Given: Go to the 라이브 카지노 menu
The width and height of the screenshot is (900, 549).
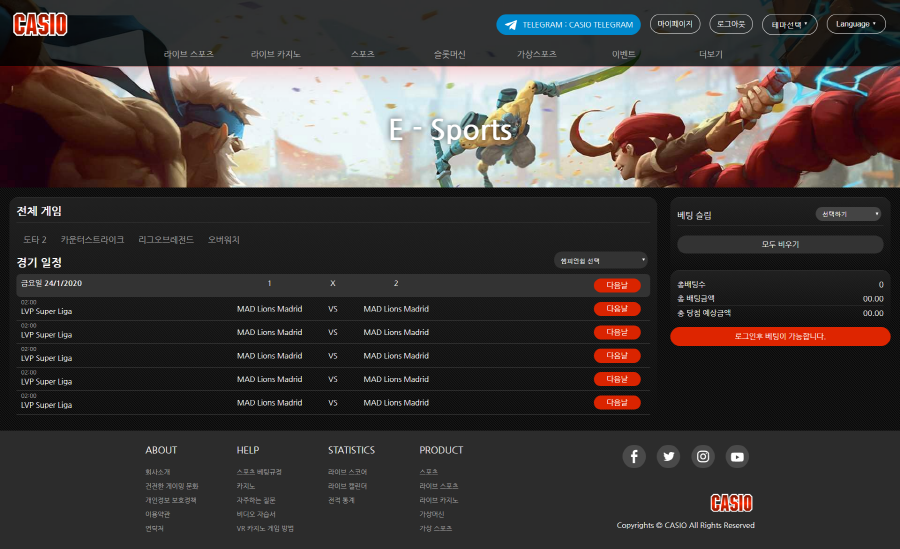Looking at the screenshot, I should [276, 54].
